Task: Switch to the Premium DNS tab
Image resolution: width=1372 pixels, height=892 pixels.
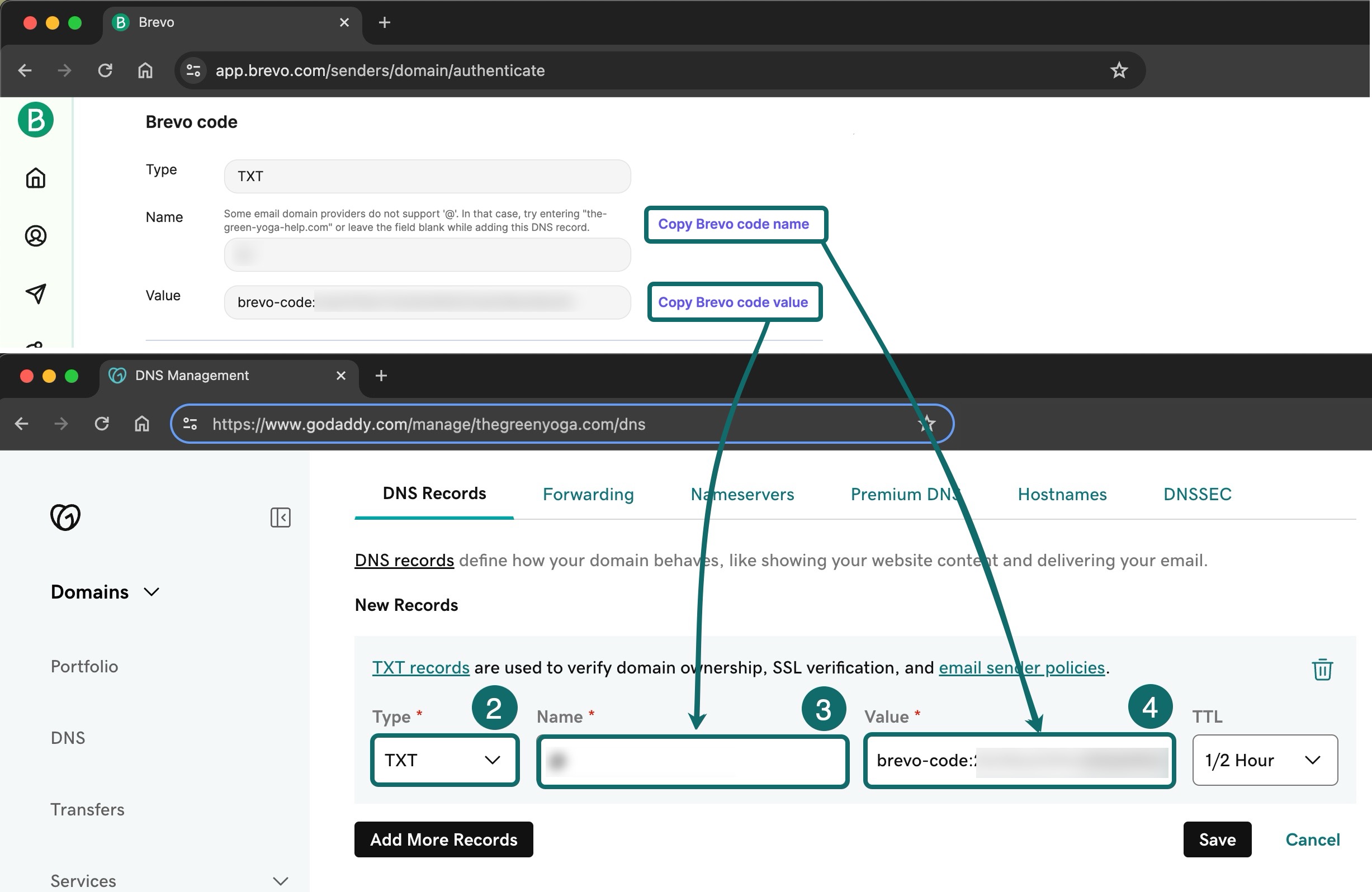Action: coord(905,495)
